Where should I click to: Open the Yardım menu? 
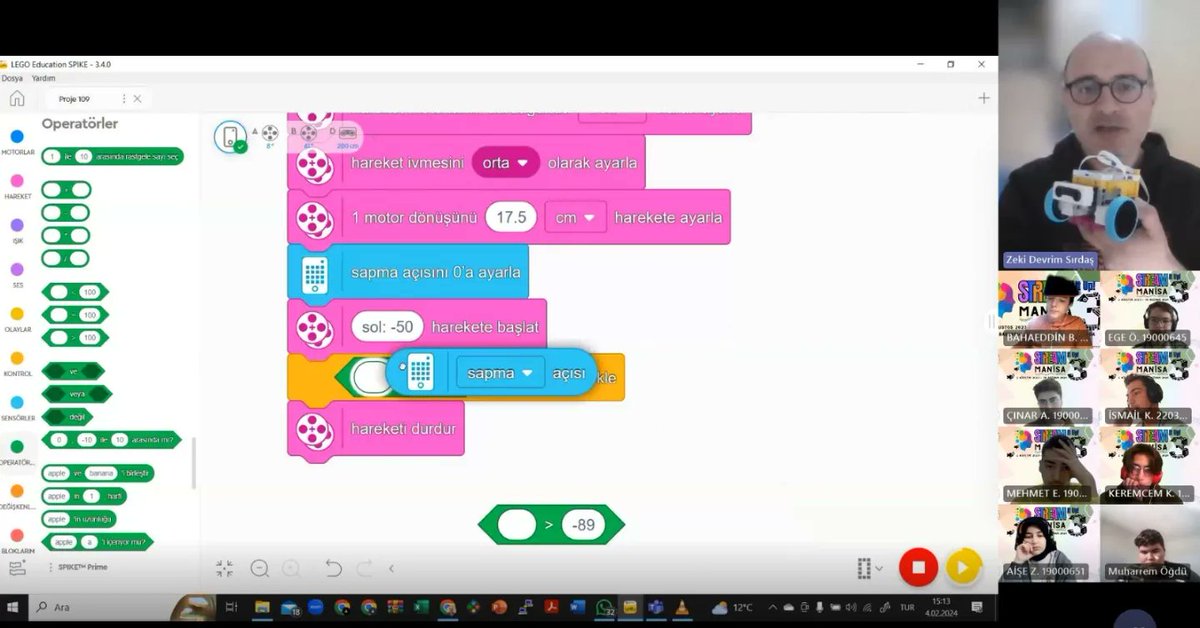(x=44, y=78)
